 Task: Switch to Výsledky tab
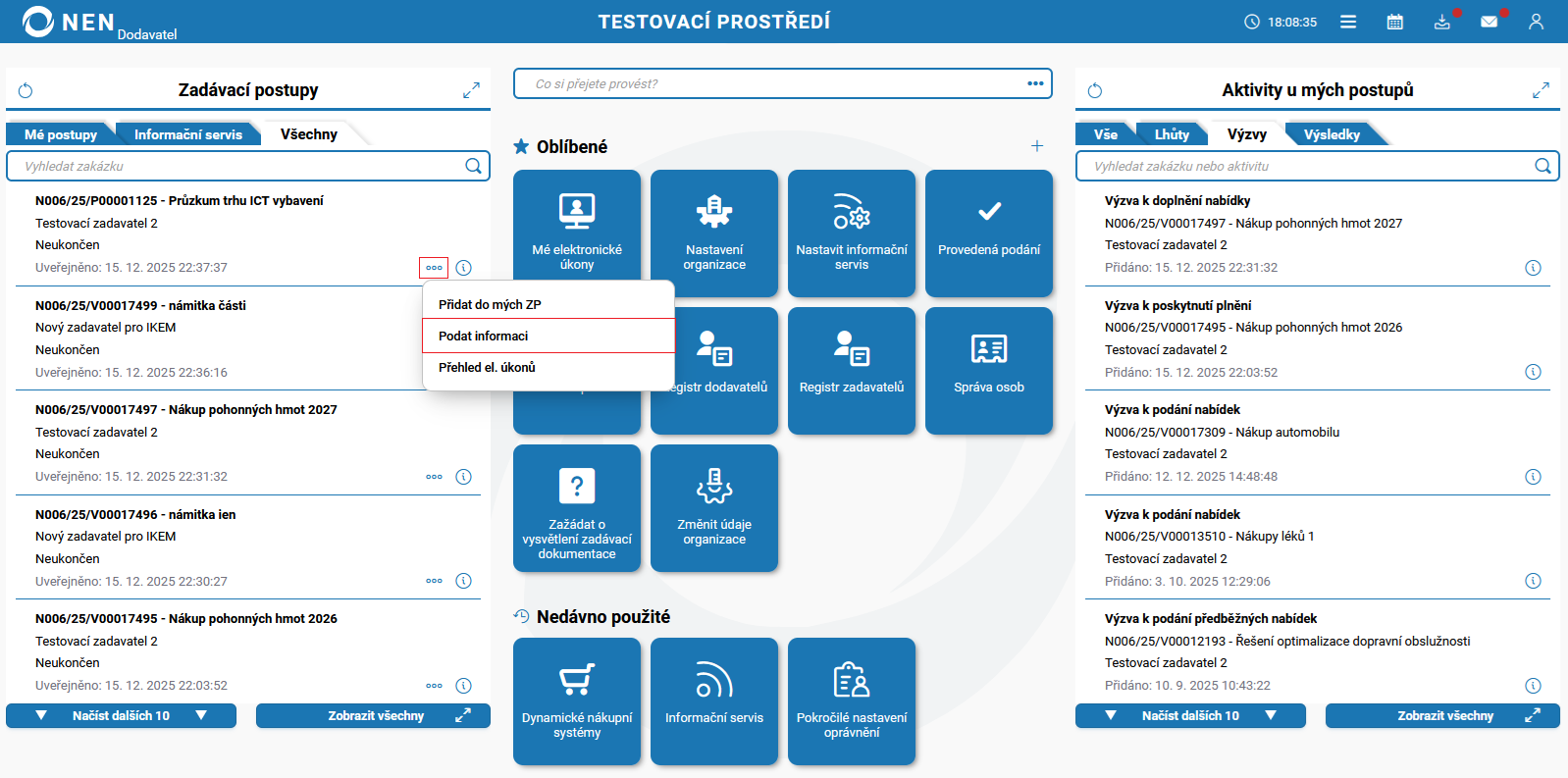(1332, 134)
